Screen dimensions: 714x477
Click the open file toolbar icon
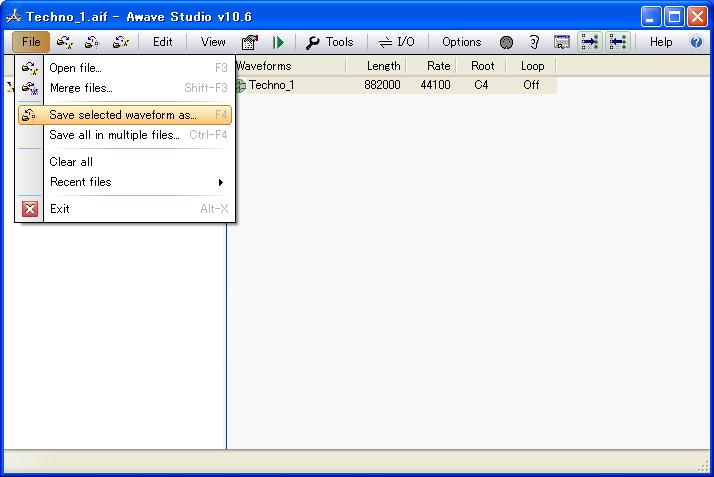click(65, 42)
